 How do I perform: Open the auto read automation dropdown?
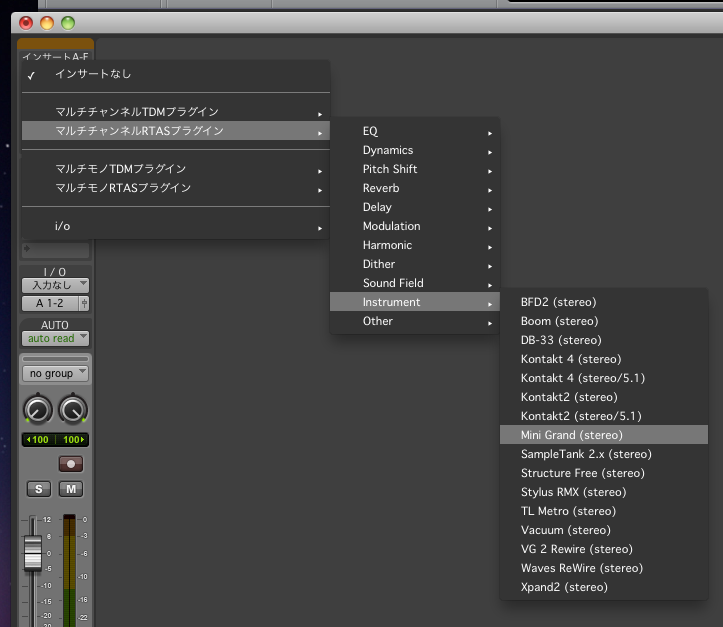[55, 338]
